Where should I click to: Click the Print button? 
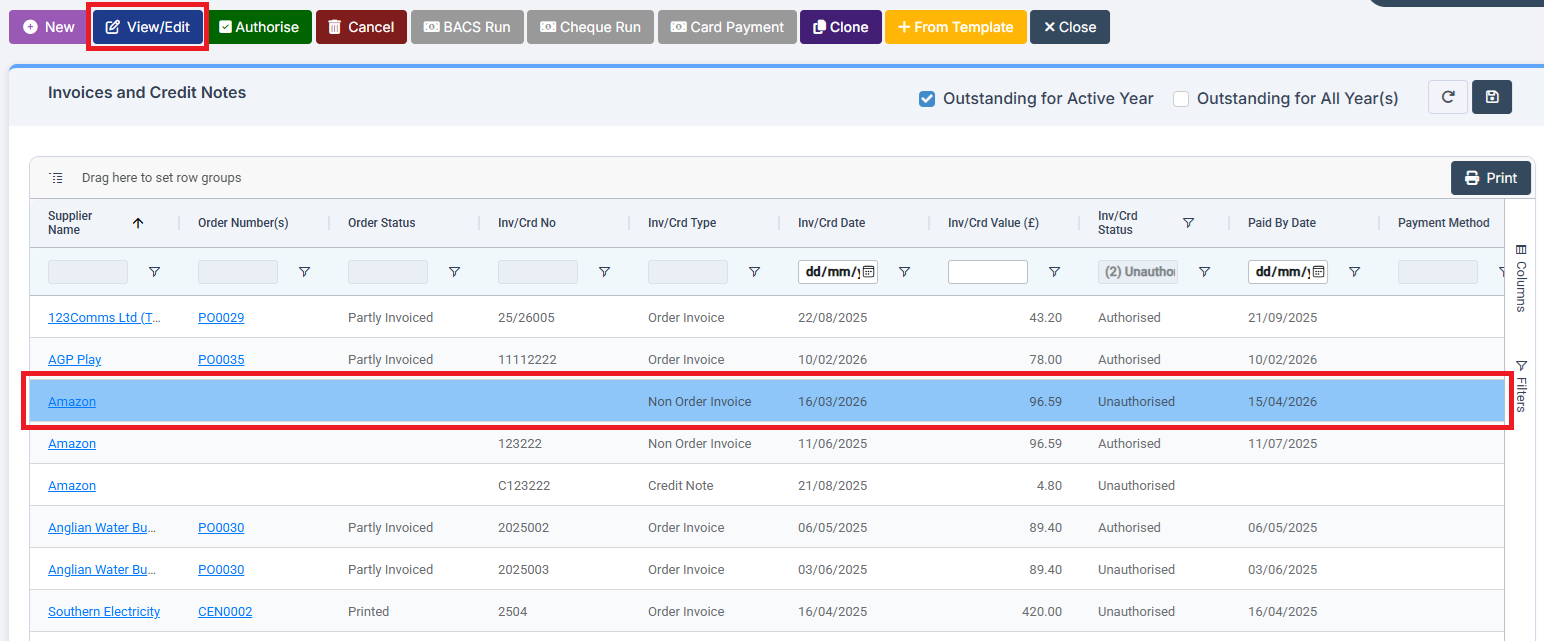click(x=1490, y=178)
